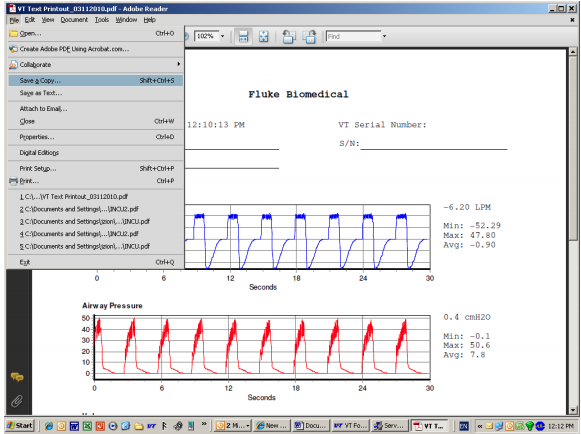Viewport: 581px width, 434px height.
Task: Expand the zoom percentage dropdown arrow
Action: pos(222,36)
